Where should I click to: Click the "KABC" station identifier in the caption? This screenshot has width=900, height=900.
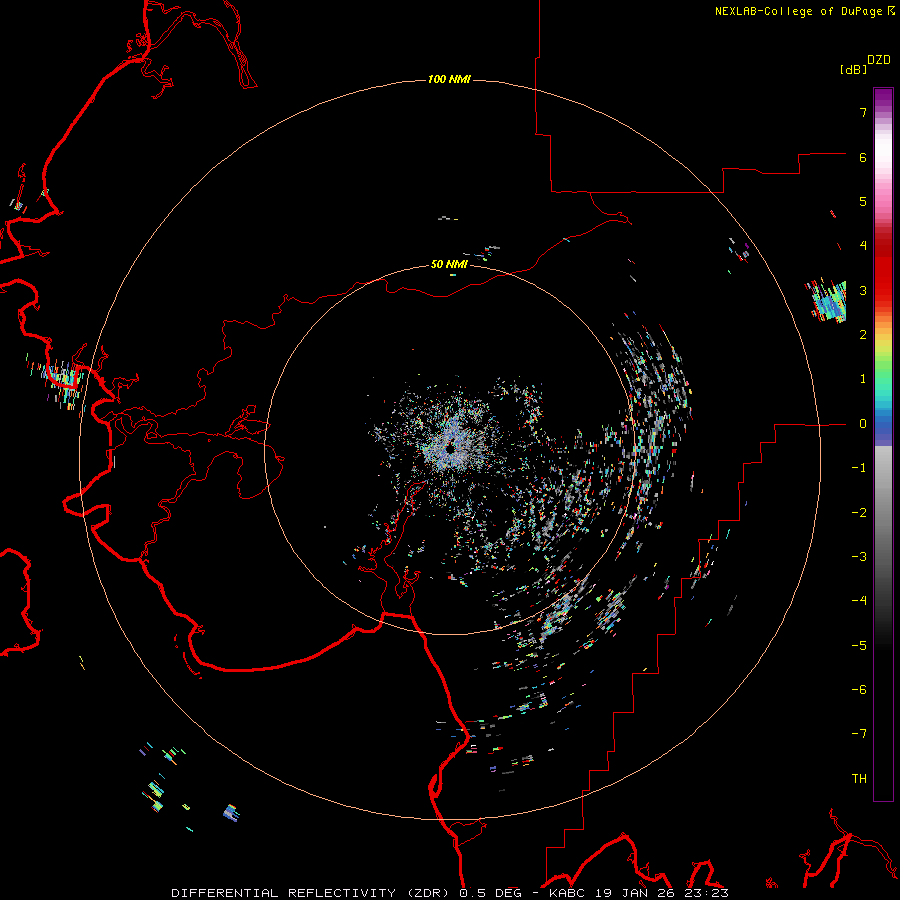568,893
